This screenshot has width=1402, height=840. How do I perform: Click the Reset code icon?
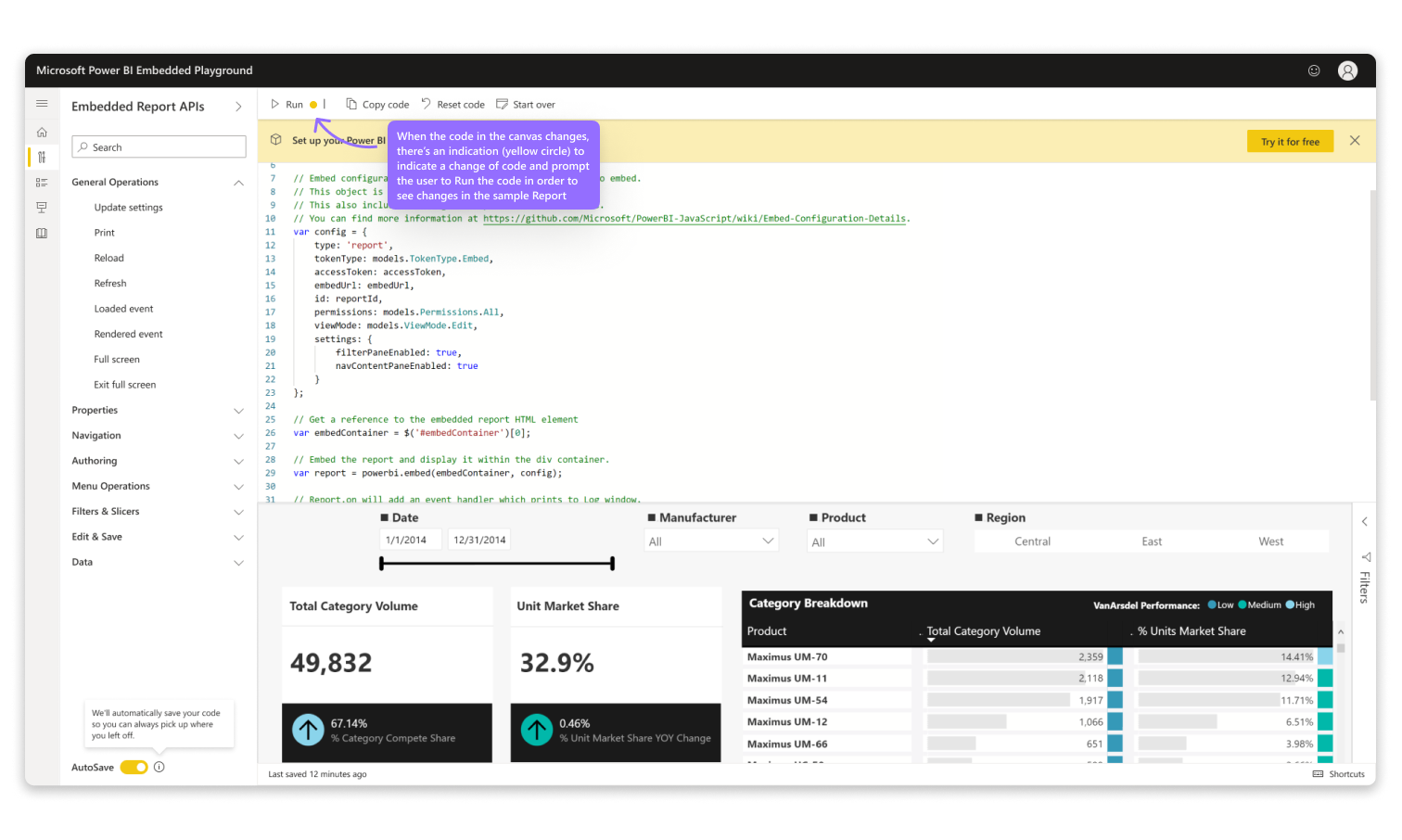pos(427,104)
